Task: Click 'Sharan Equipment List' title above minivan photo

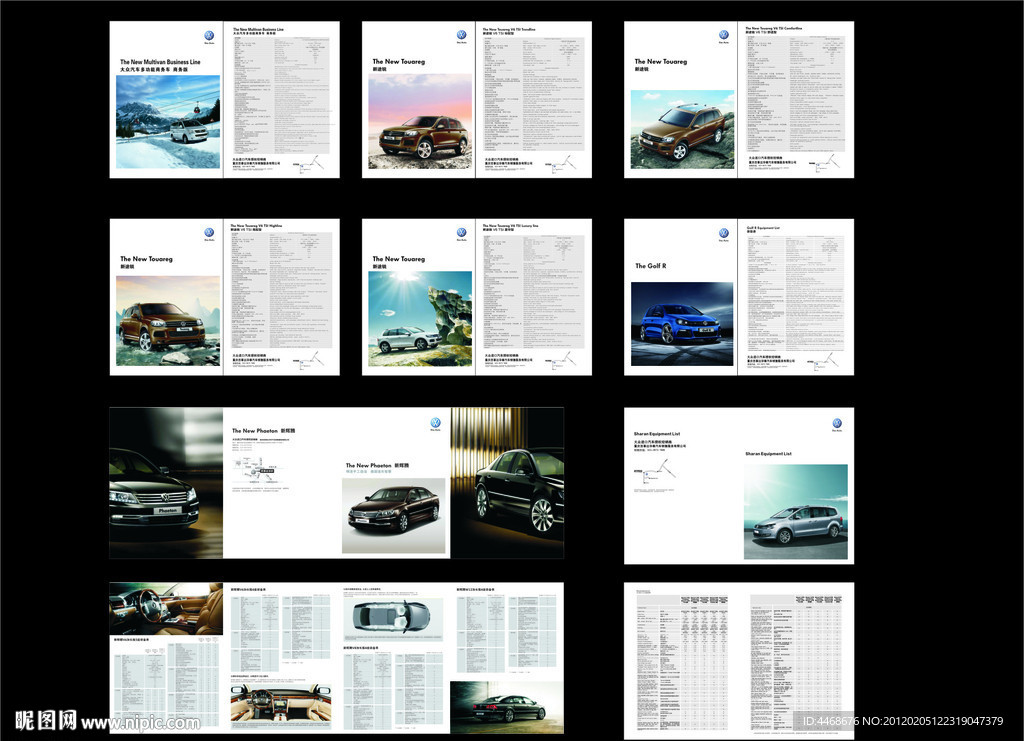Action: (x=769, y=453)
